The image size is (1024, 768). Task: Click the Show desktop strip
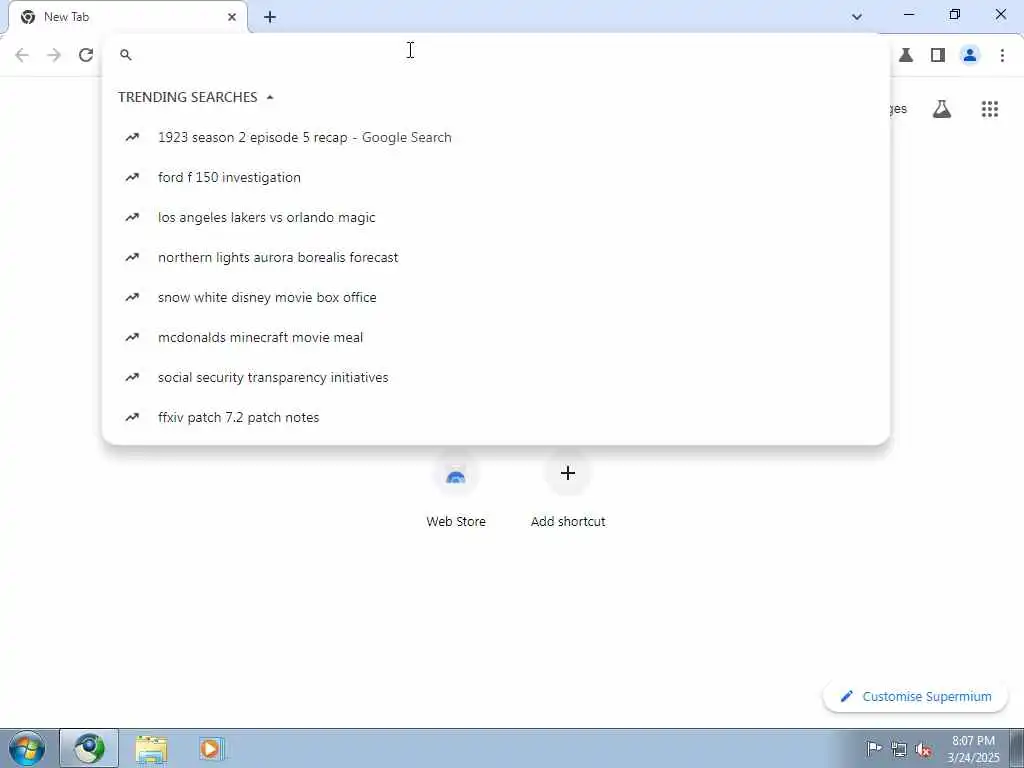tap(1017, 748)
